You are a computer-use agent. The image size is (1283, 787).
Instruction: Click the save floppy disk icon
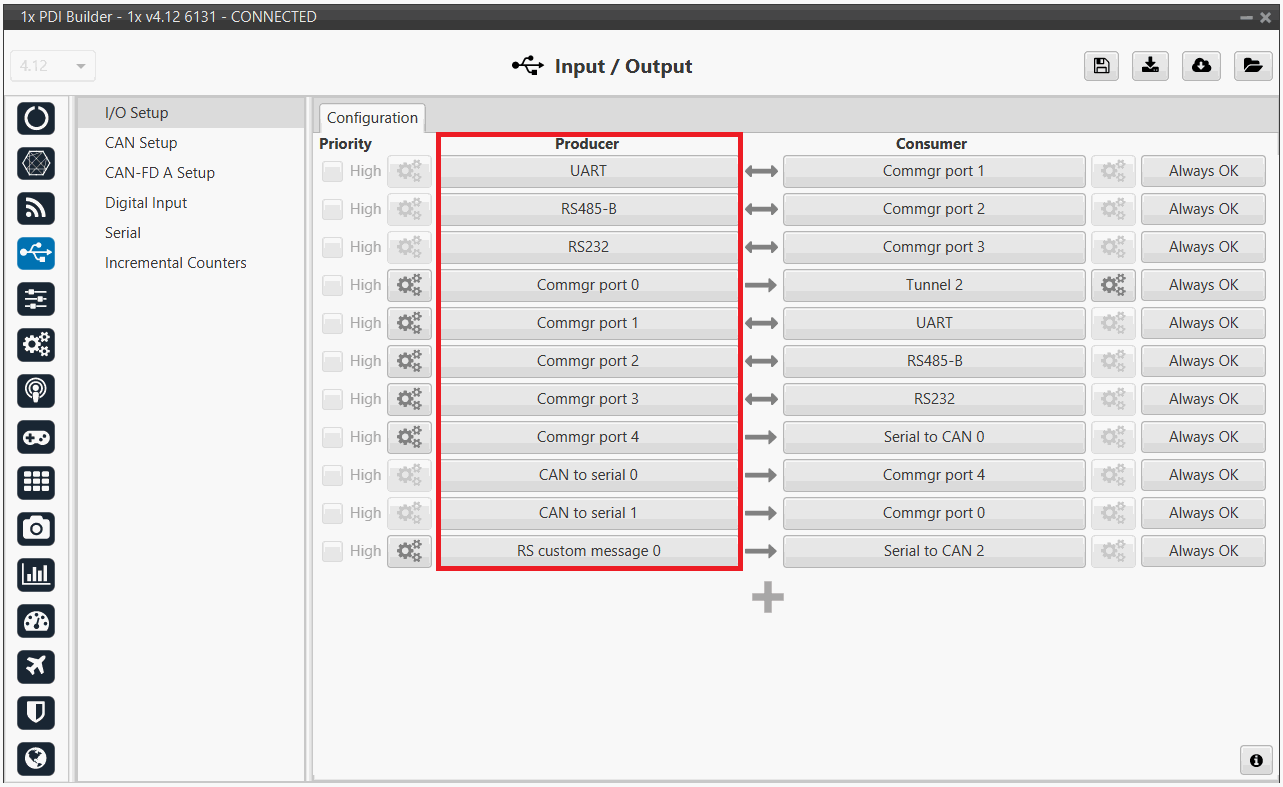click(1101, 66)
